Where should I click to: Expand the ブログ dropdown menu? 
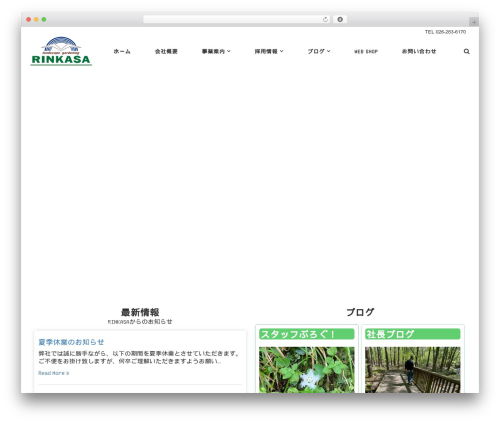coord(319,51)
